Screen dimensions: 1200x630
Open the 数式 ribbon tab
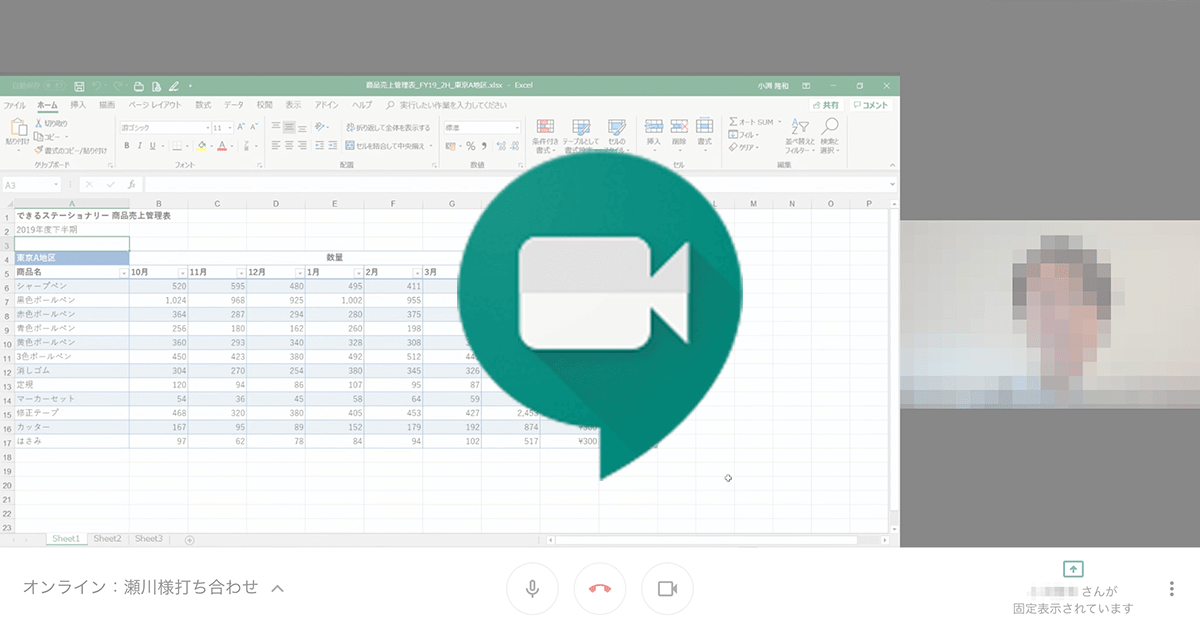point(203,105)
